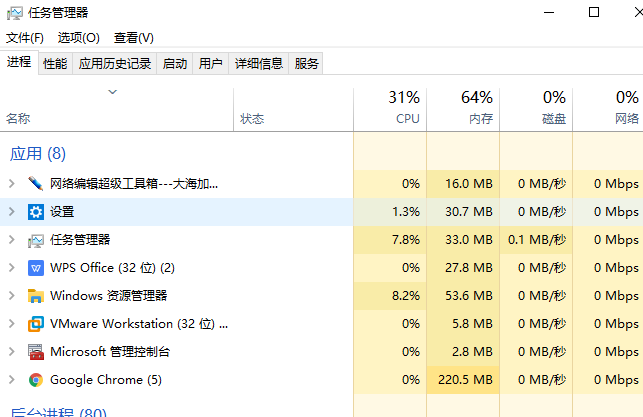The height and width of the screenshot is (417, 643).
Task: Open the 选项(O) menu
Action: point(78,38)
